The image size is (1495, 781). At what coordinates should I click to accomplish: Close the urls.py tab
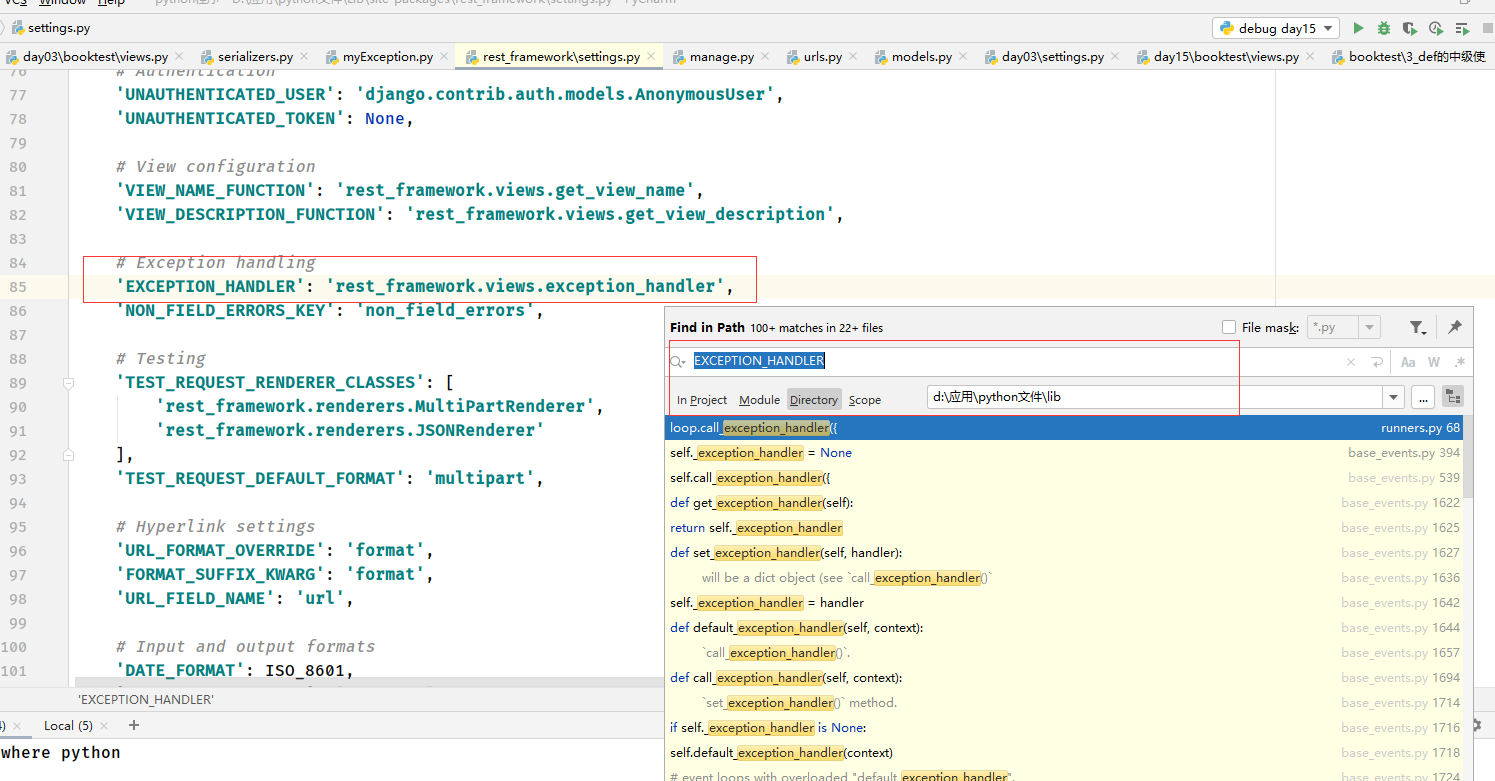point(852,57)
